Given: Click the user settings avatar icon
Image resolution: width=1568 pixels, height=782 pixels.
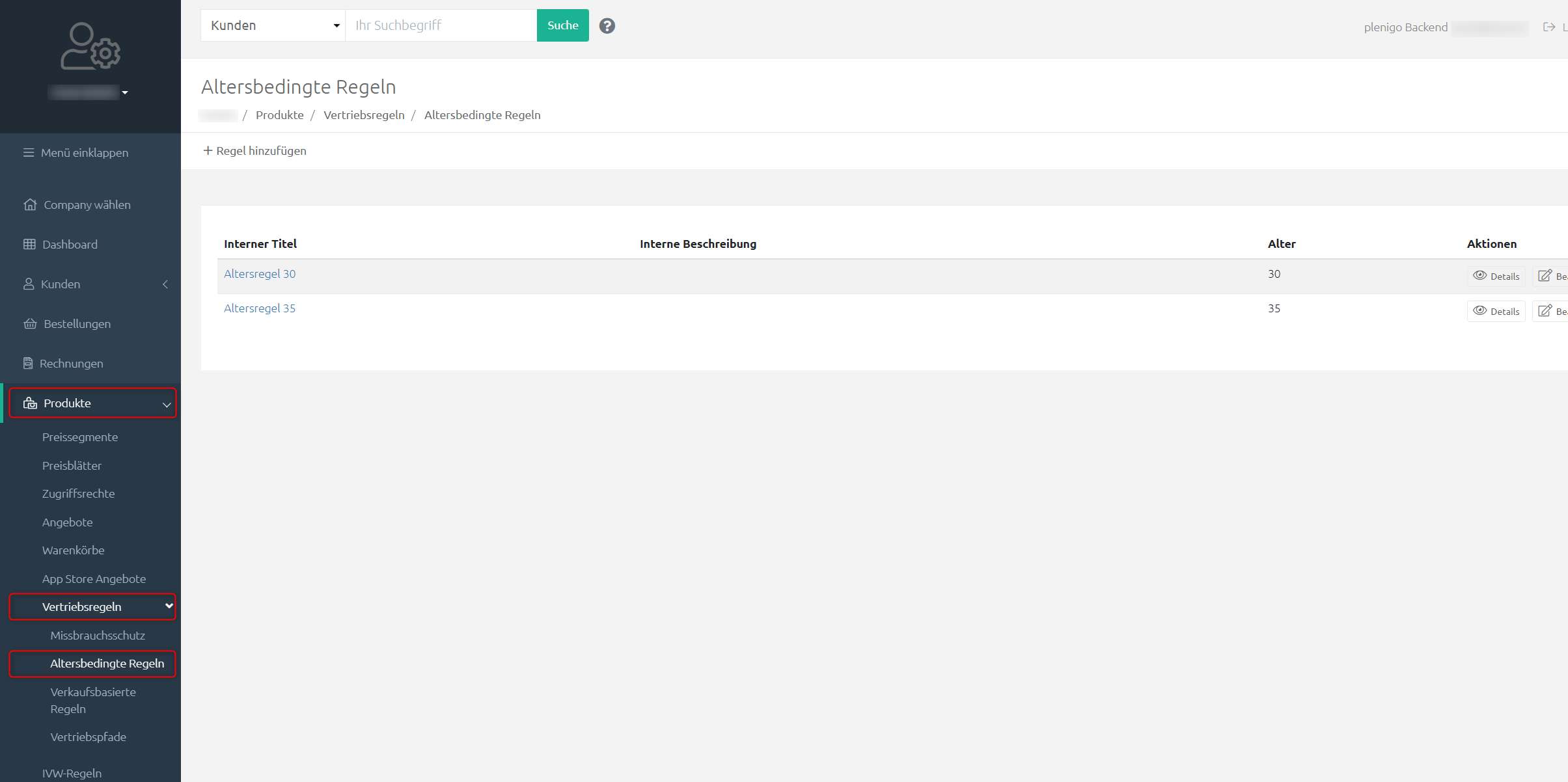Looking at the screenshot, I should 90,46.
